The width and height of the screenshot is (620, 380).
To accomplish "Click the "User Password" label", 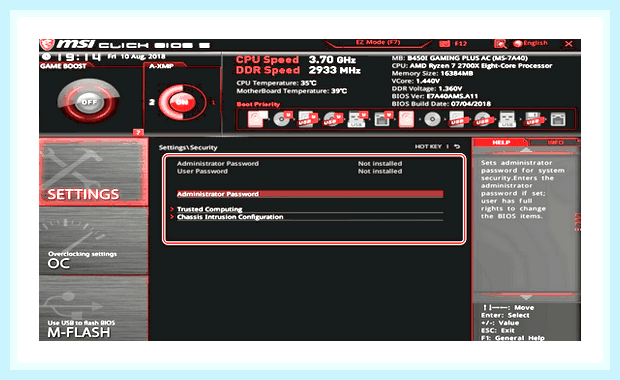I will point(202,171).
